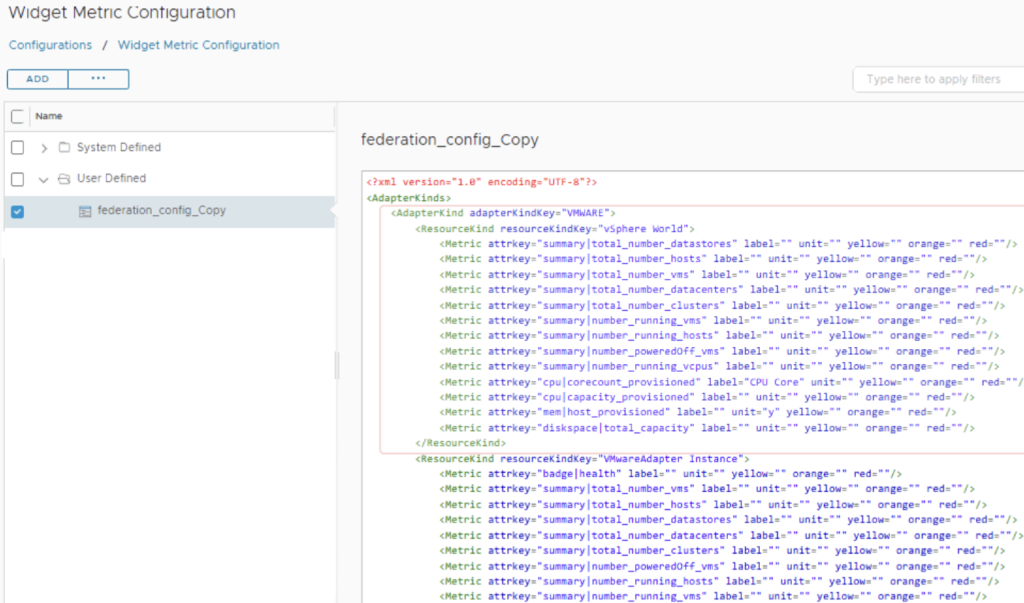Select the User Defined tree row
The height and width of the screenshot is (603, 1024).
click(170, 178)
